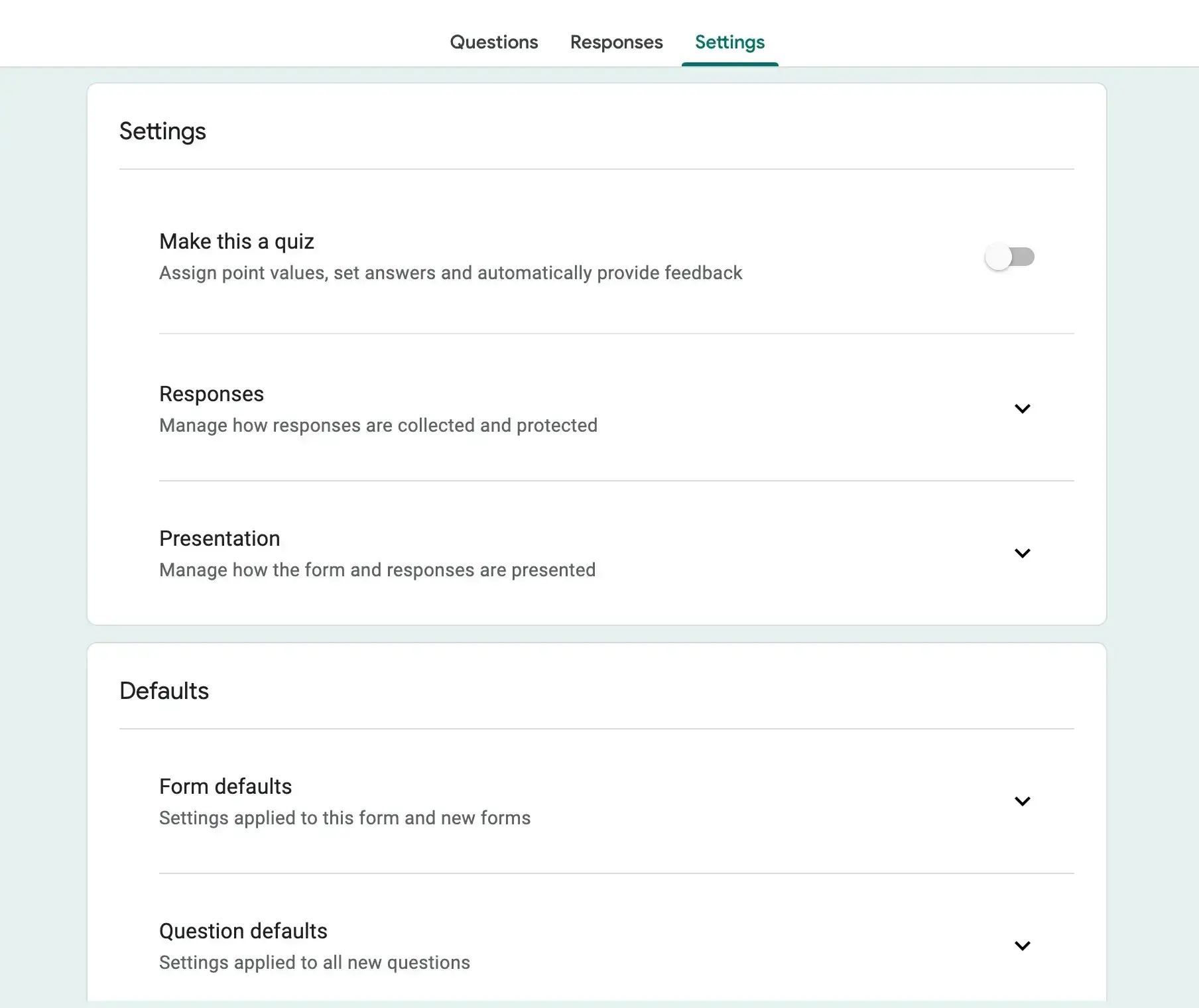Image resolution: width=1199 pixels, height=1008 pixels.
Task: Expand the Question defaults section
Action: 1023,946
